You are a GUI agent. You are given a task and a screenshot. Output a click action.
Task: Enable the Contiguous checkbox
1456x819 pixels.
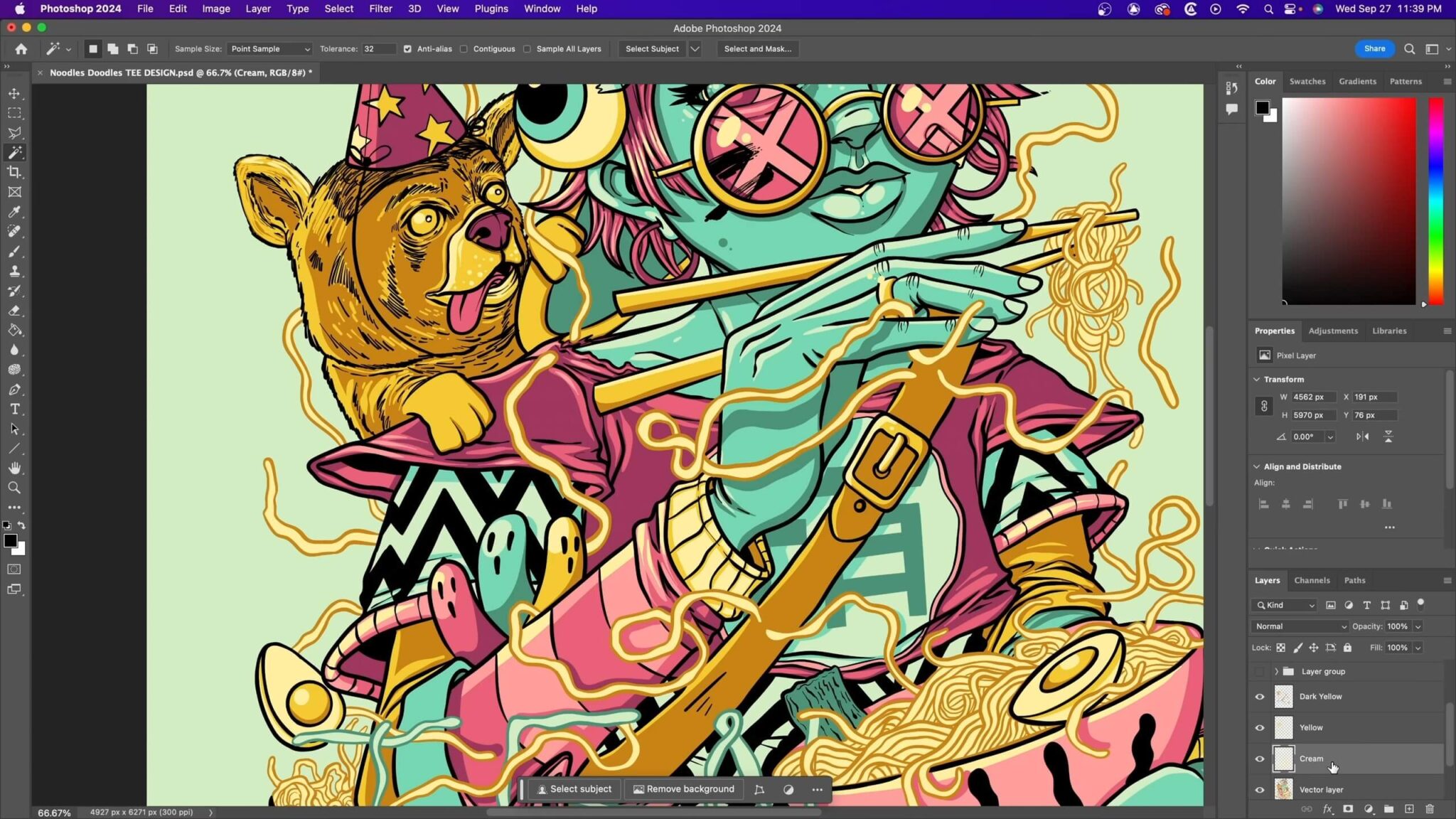point(464,49)
